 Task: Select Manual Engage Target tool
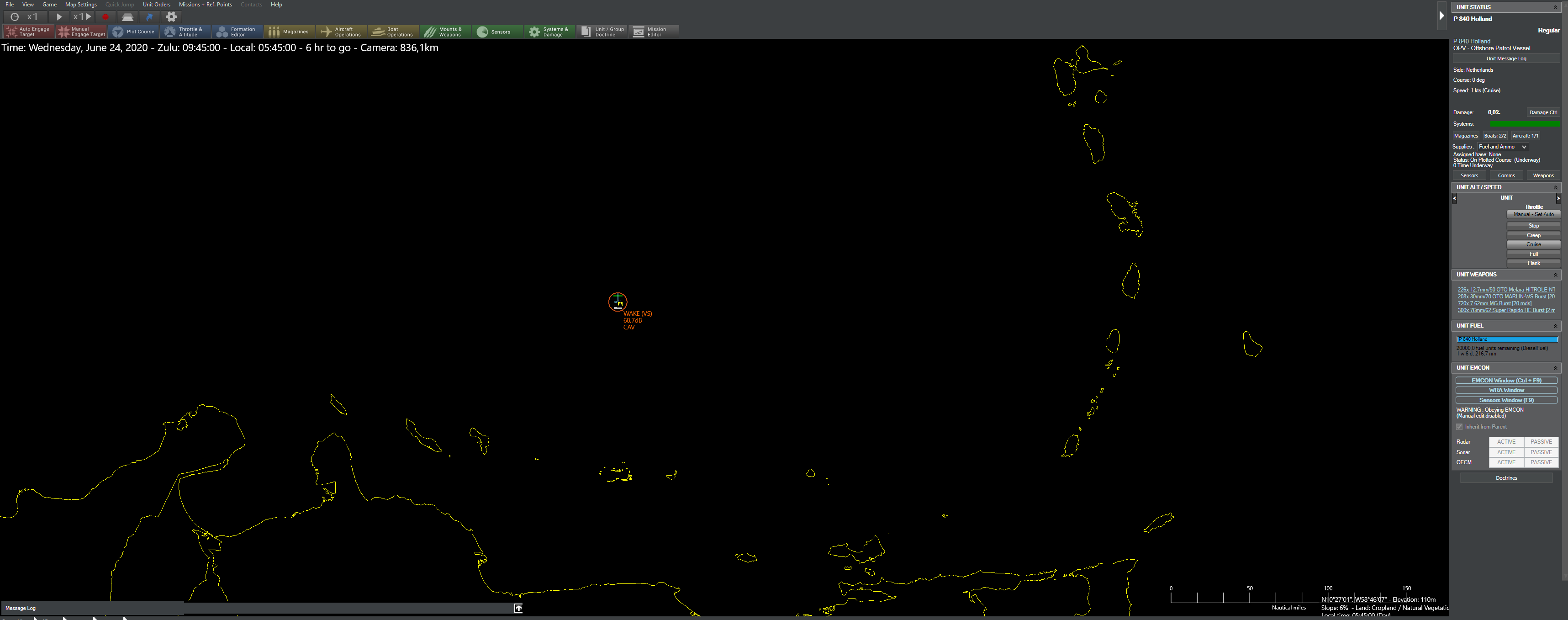[x=82, y=32]
